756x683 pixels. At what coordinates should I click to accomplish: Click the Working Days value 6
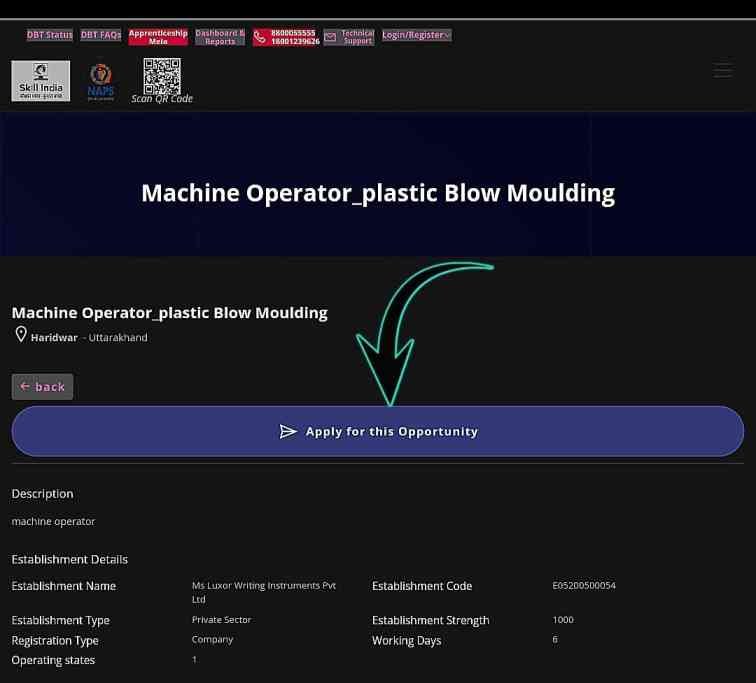(x=555, y=640)
